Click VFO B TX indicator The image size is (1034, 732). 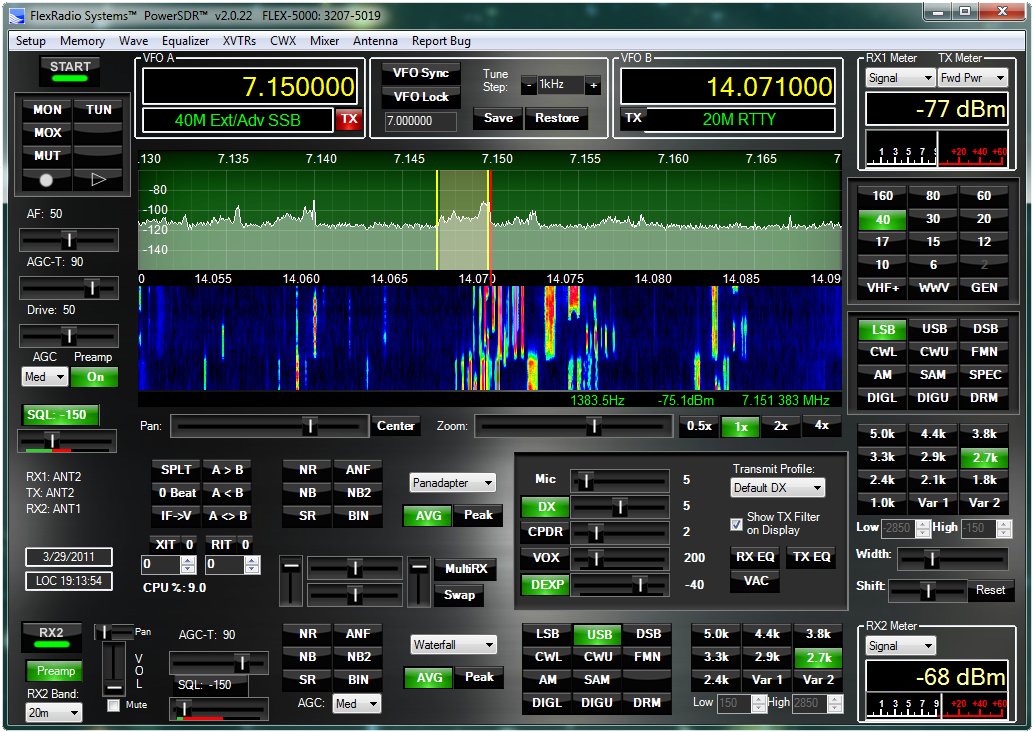click(633, 118)
